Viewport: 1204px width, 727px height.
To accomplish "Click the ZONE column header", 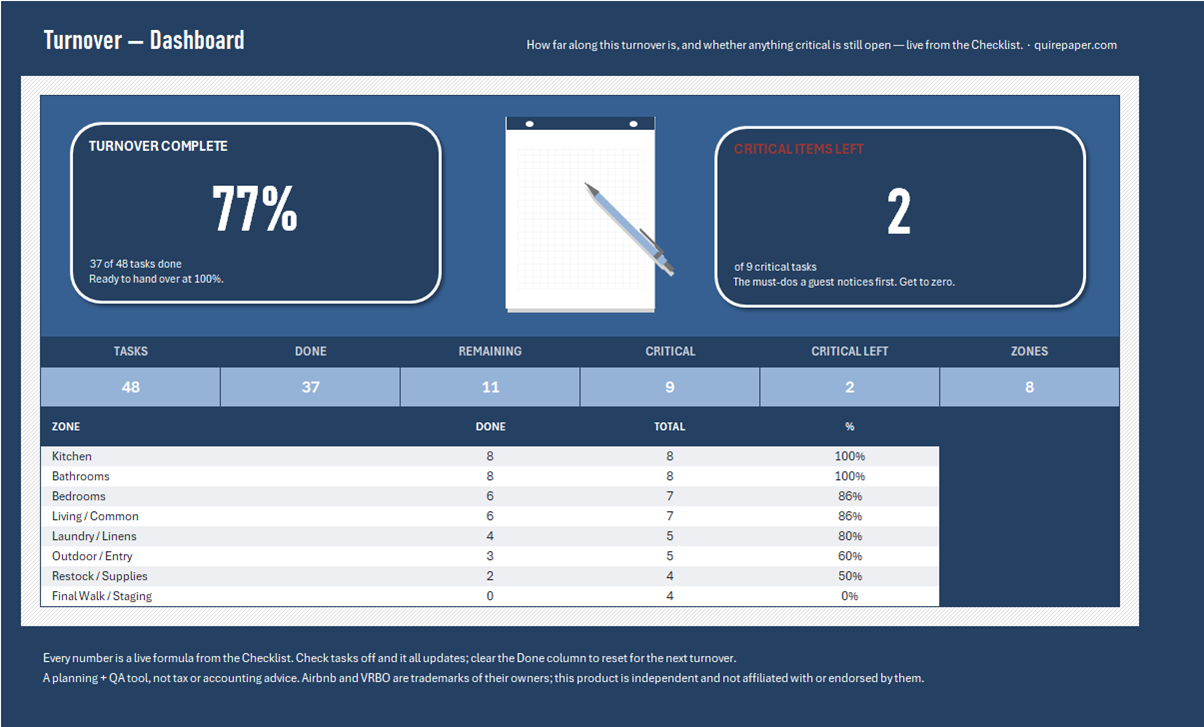I will [x=66, y=426].
